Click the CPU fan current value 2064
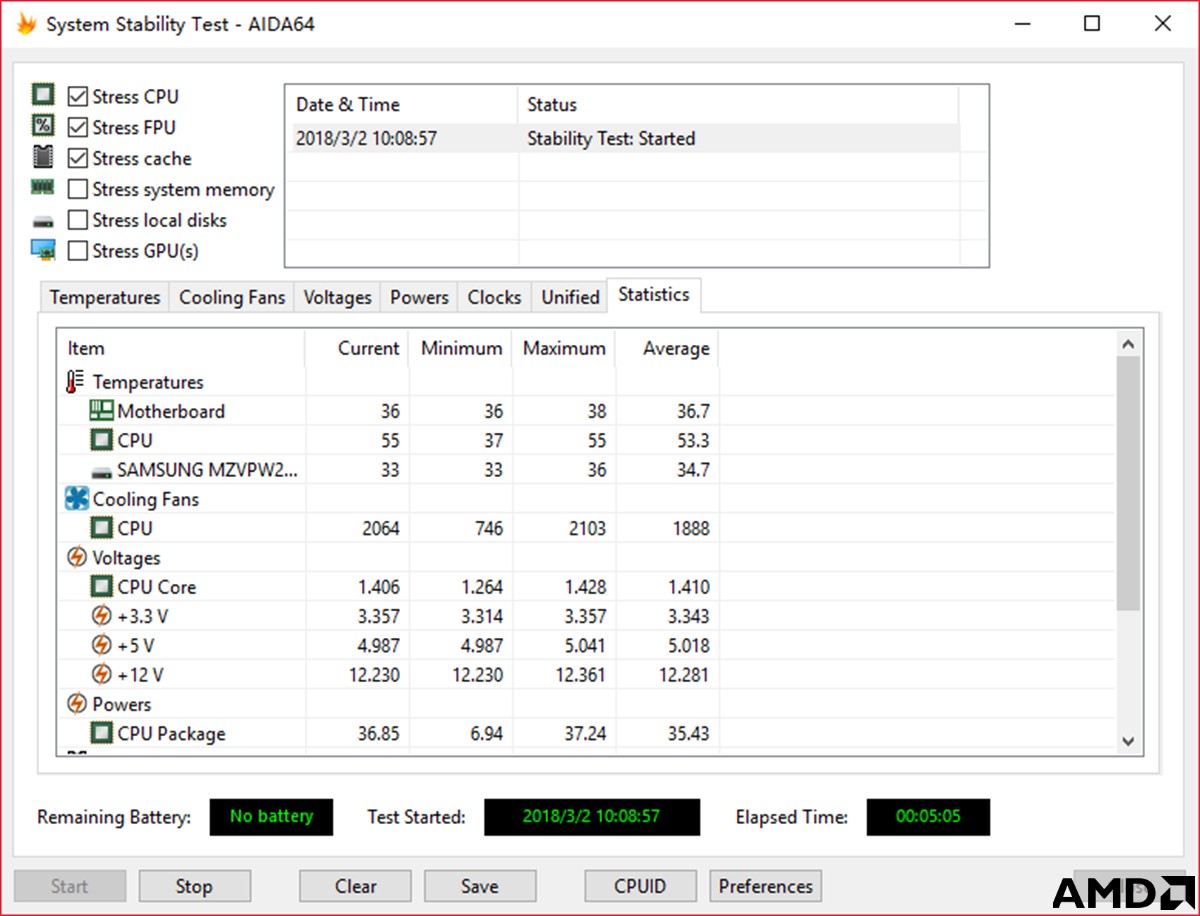The image size is (1200, 916). 380,529
